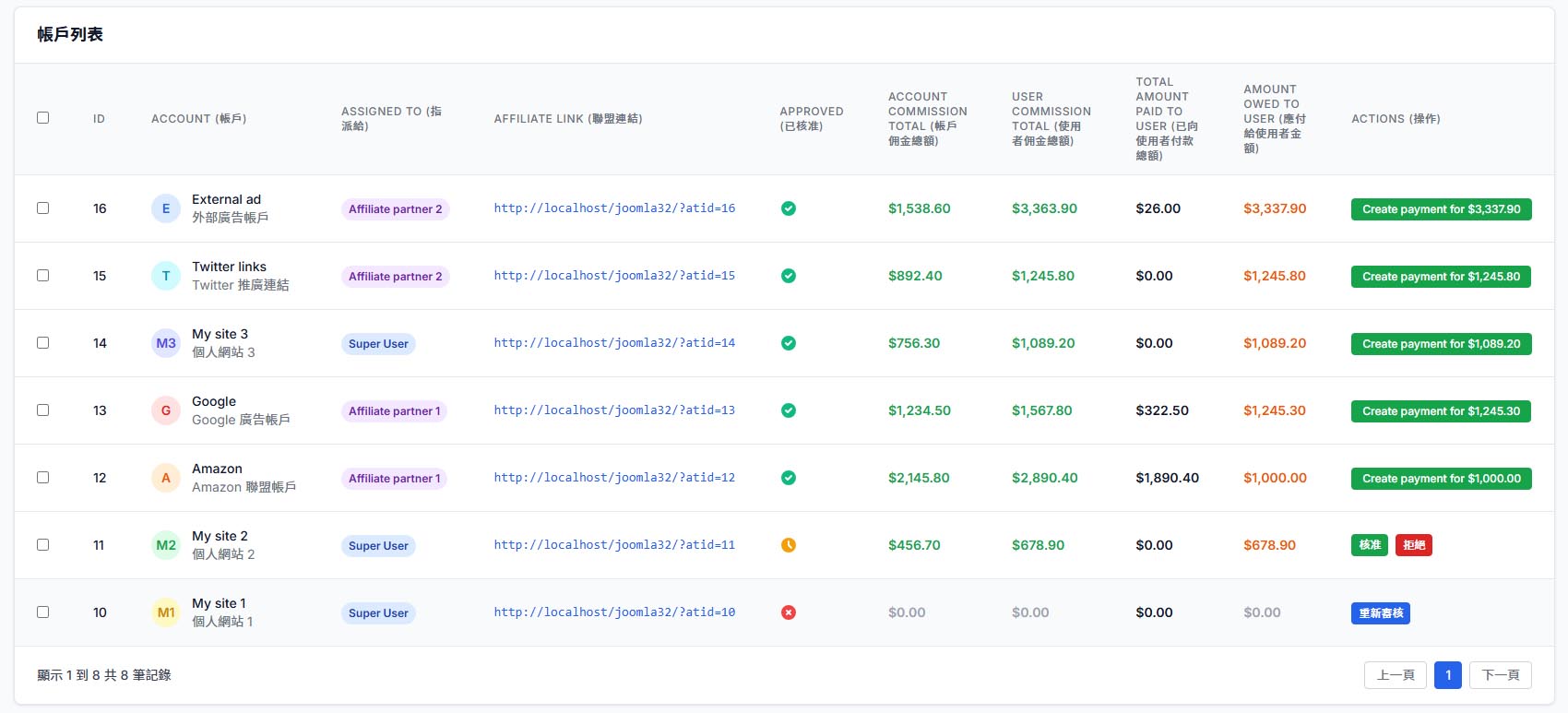
Task: Create payment for $1,089.20
Action: point(1442,344)
